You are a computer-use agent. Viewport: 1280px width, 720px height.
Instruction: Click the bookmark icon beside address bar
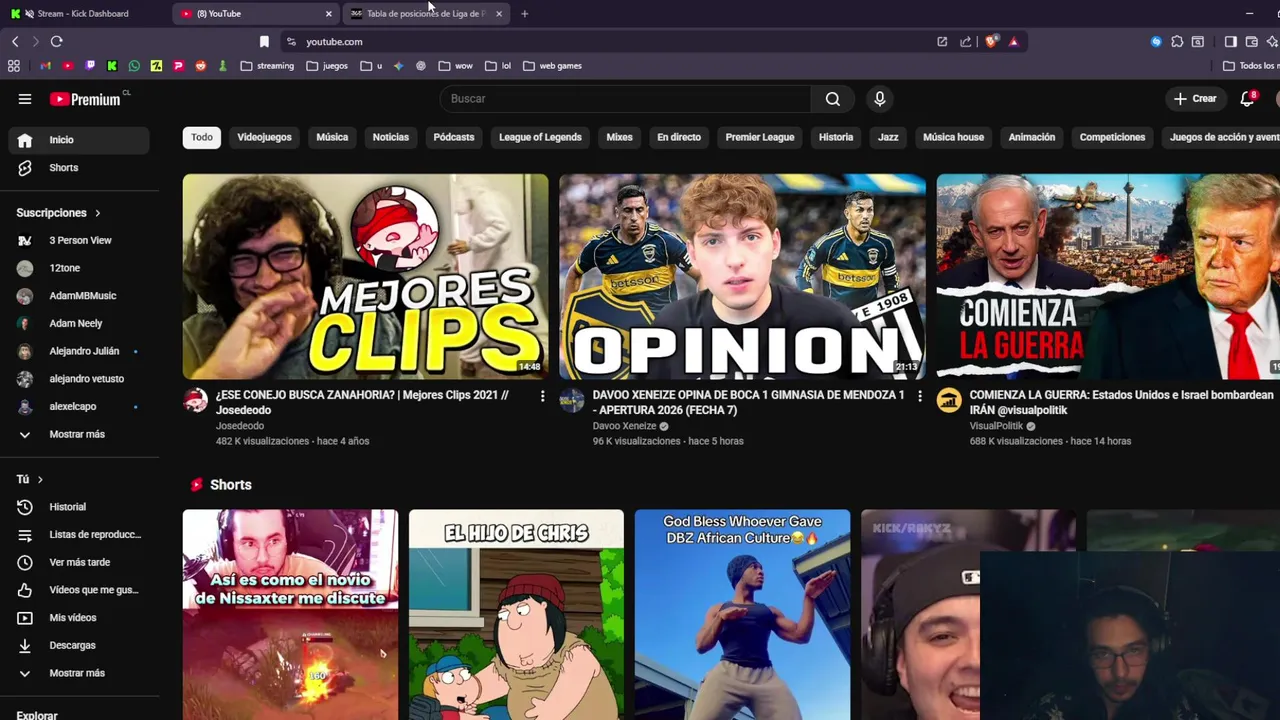tap(264, 42)
